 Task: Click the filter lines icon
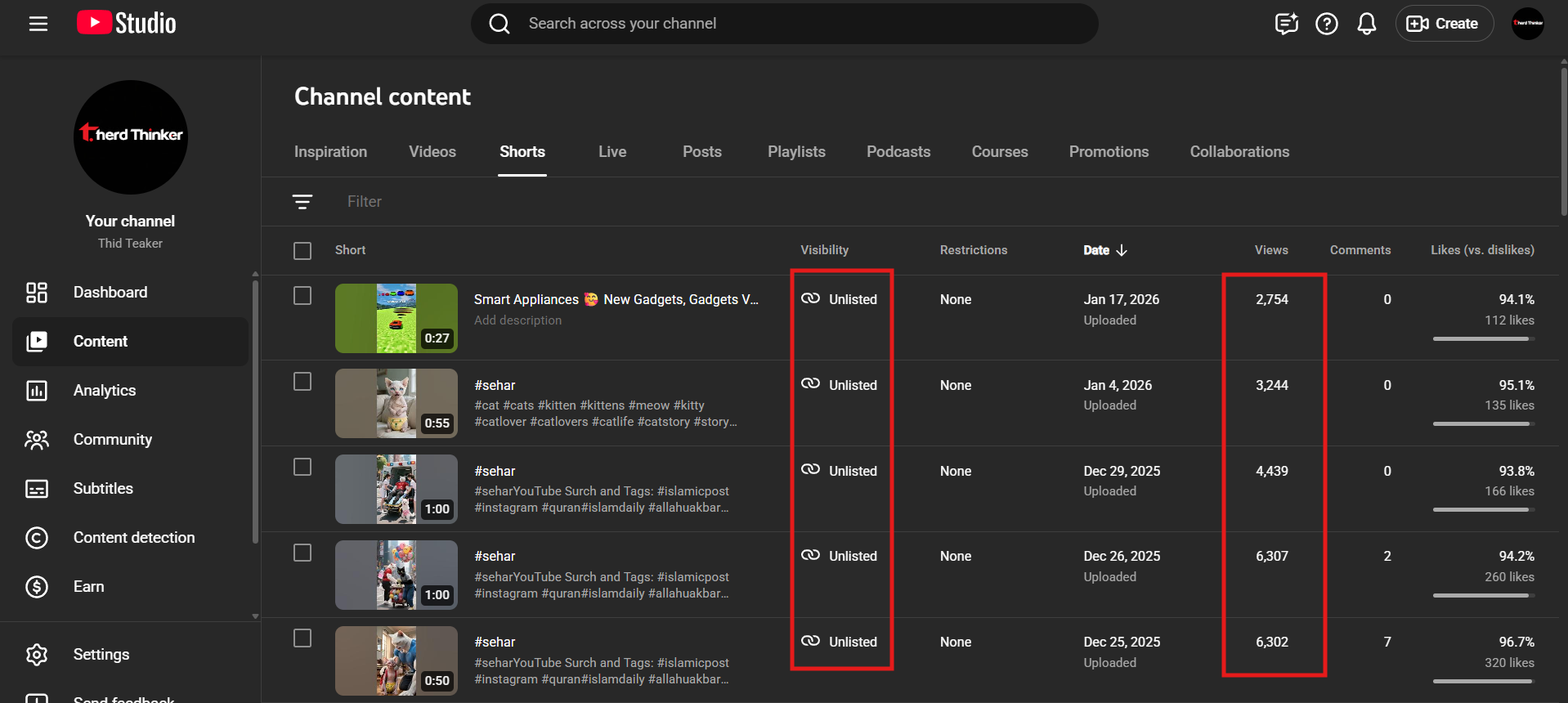302,202
